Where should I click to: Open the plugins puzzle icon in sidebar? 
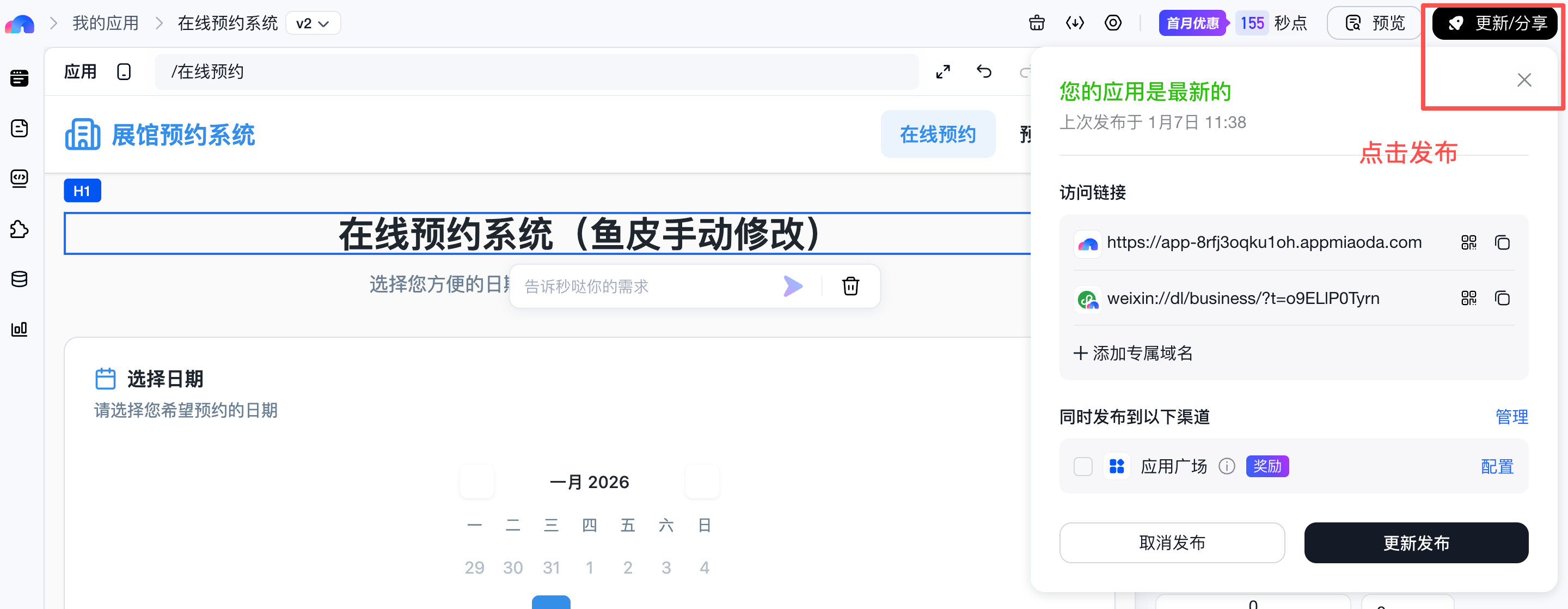[20, 229]
